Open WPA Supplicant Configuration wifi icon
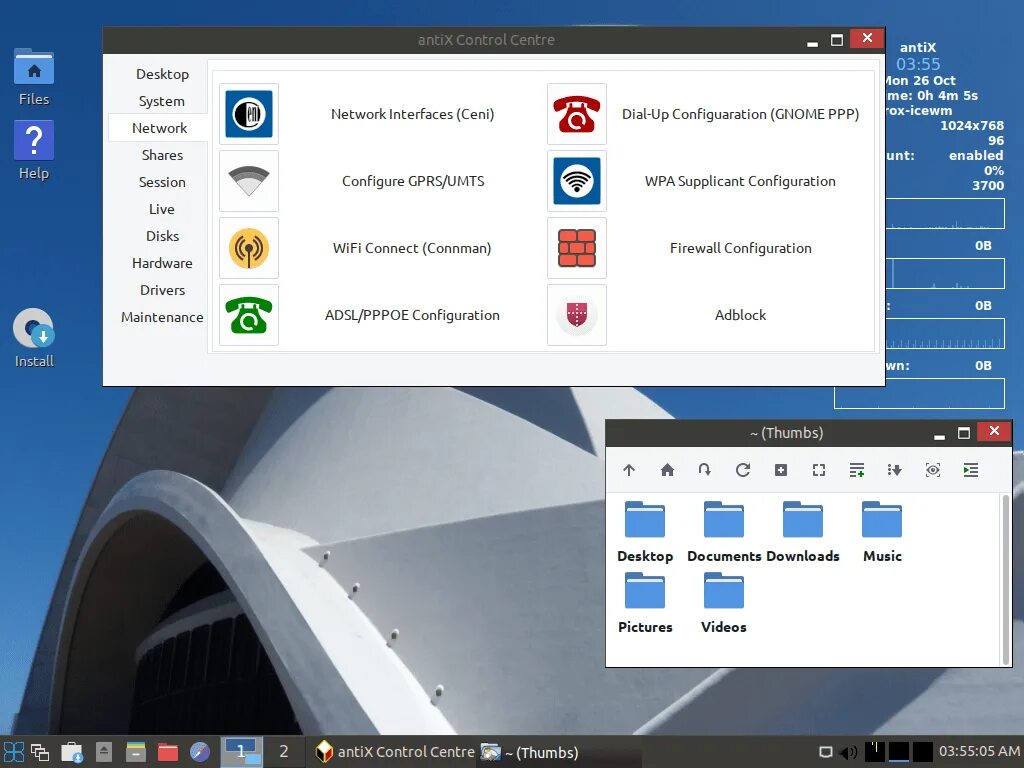 (577, 181)
